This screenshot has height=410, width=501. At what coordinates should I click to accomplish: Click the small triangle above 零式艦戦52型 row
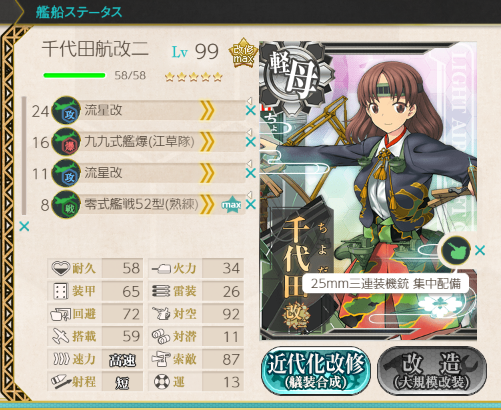click(x=249, y=195)
